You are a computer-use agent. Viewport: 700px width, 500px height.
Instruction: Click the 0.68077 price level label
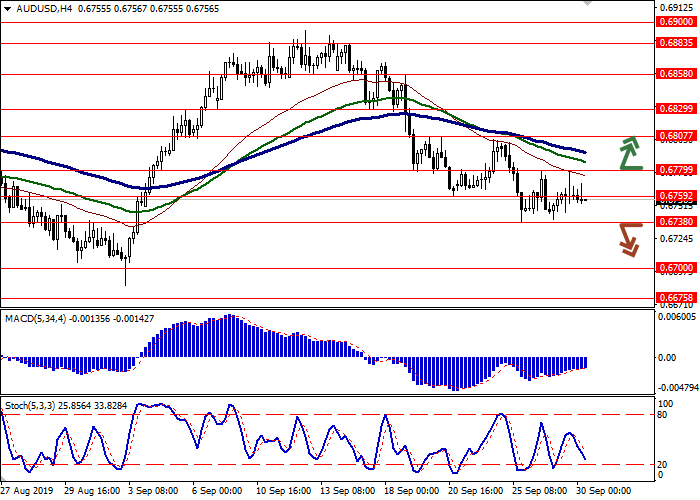676,137
